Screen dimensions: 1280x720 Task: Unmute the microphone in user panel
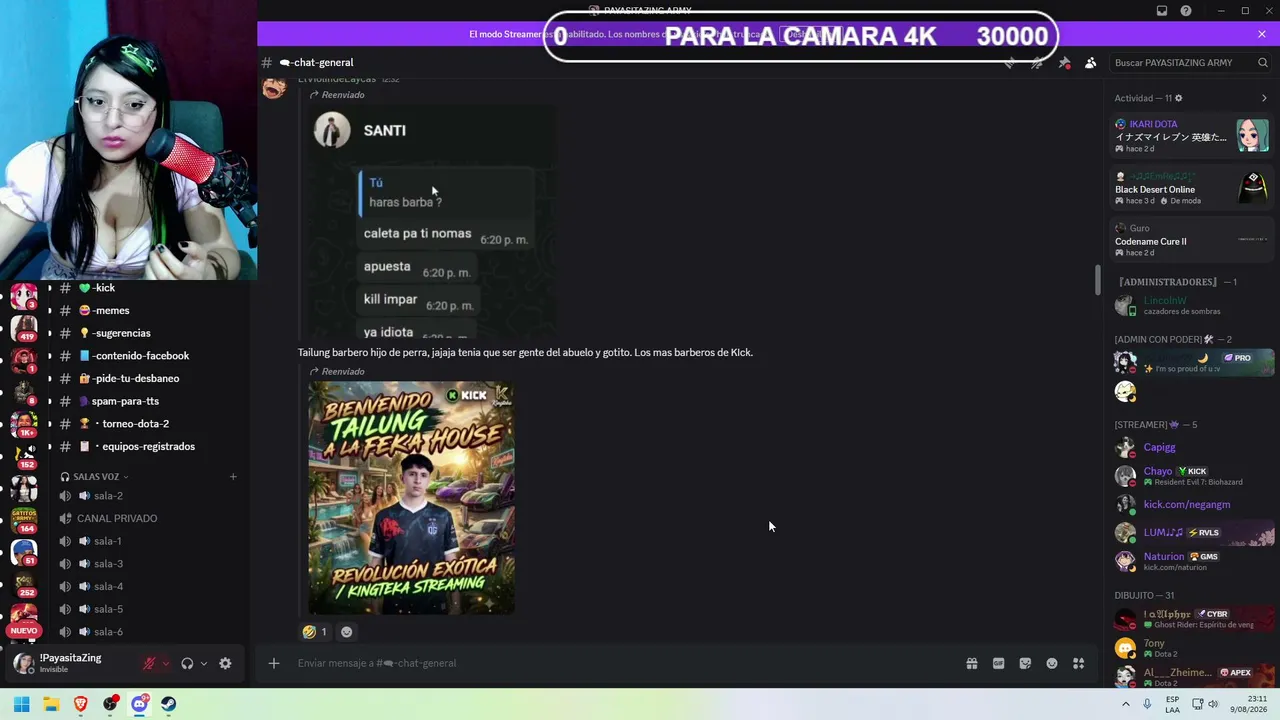coord(149,663)
